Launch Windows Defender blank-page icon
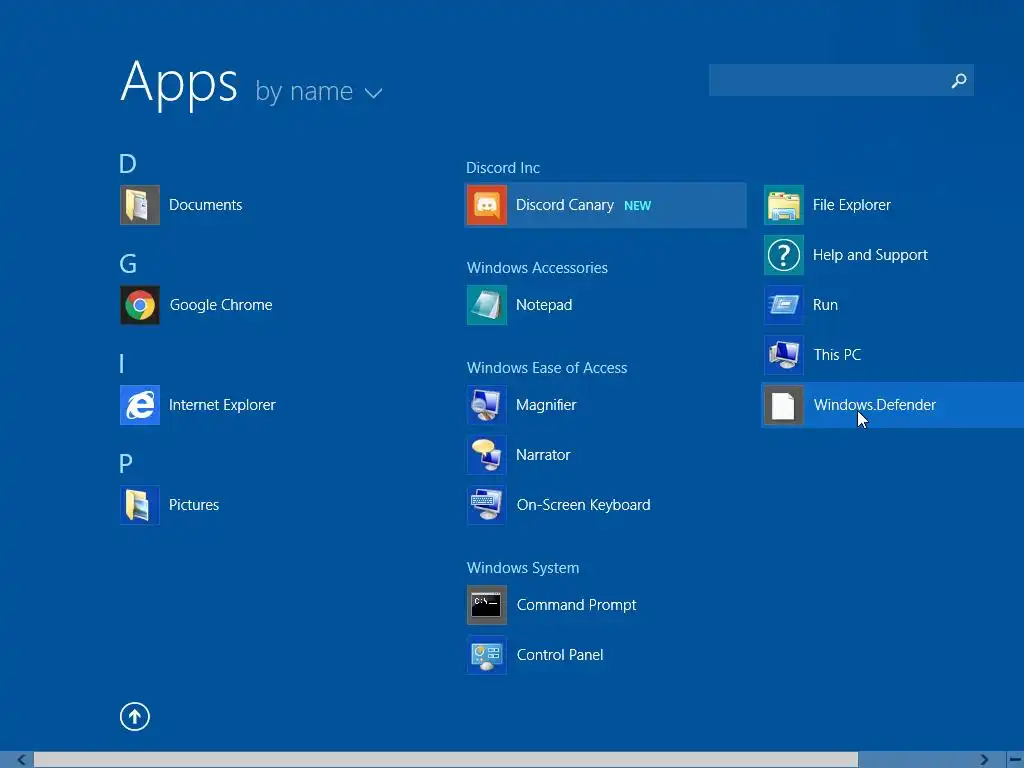 click(784, 405)
